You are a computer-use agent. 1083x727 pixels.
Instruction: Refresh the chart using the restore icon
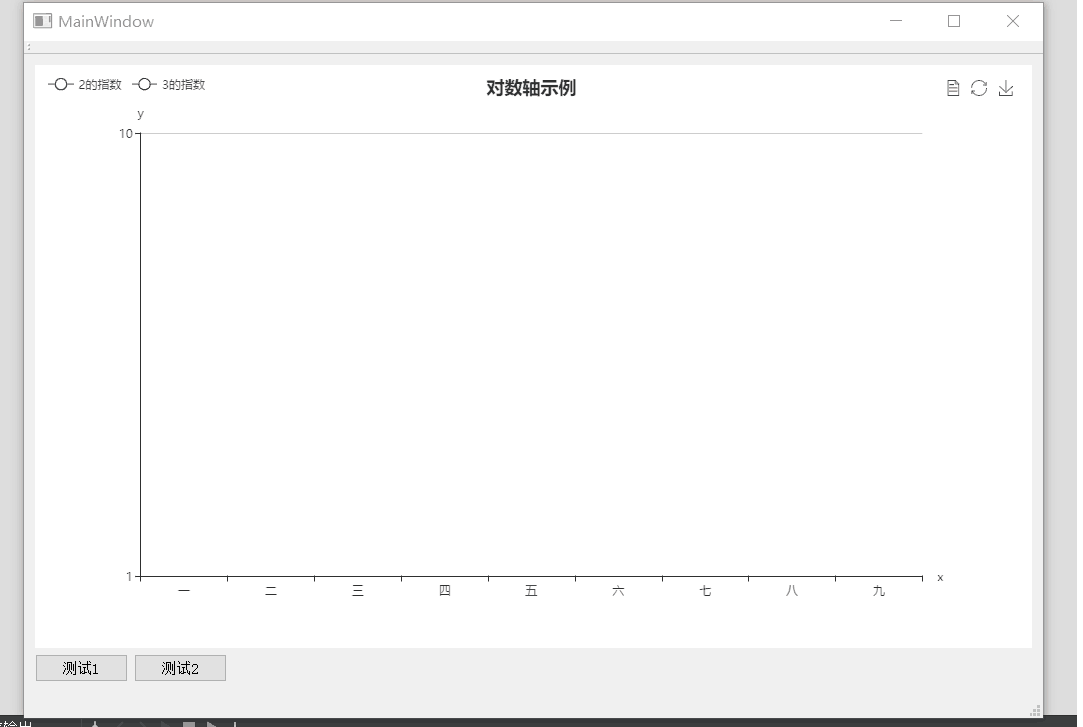pyautogui.click(x=978, y=88)
